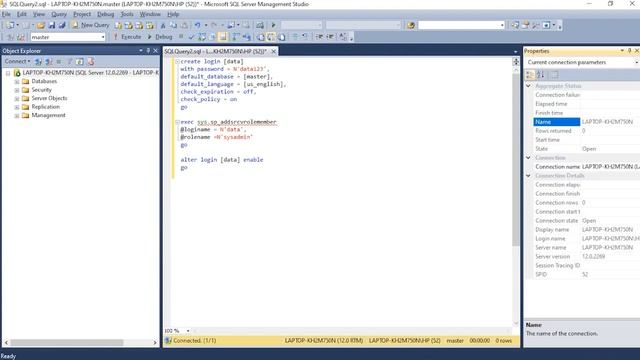Collapse the Aggregate Status section
Viewport: 640px width, 360px height.
[x=528, y=86]
